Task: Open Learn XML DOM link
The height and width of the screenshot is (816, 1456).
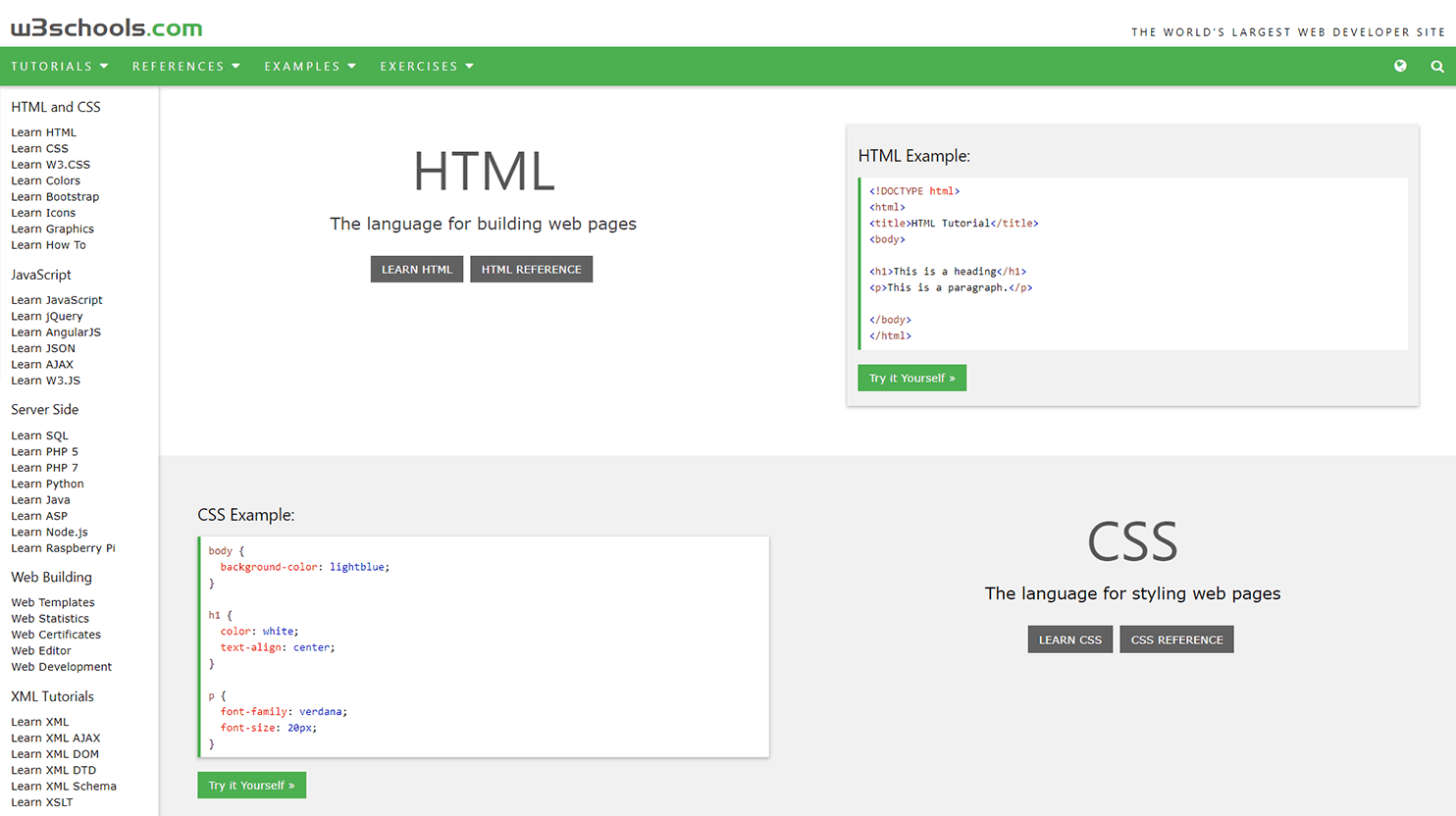Action: 55,754
